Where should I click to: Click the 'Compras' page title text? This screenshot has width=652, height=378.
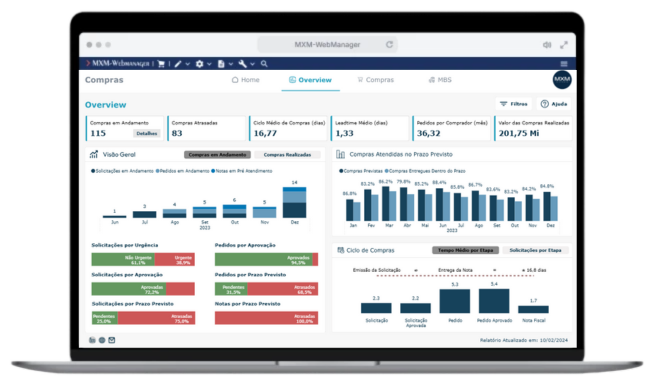point(104,80)
